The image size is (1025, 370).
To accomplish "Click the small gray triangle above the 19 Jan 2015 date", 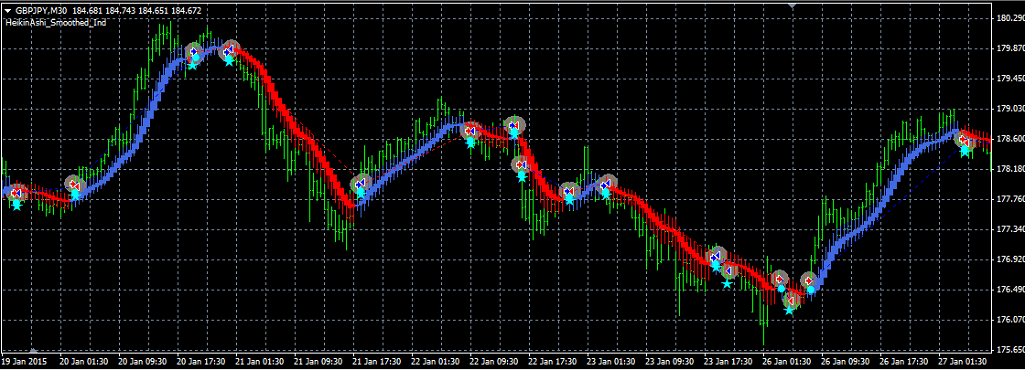I will [34, 350].
